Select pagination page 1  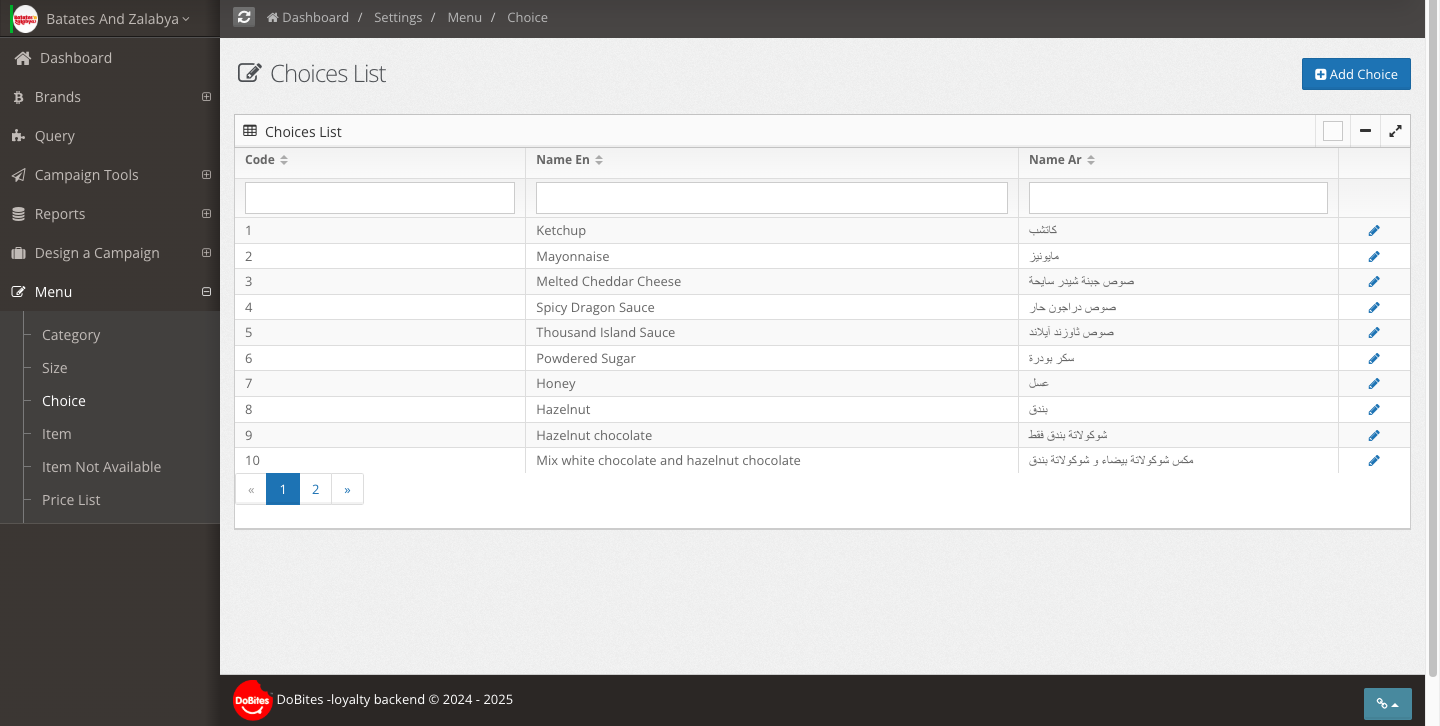[x=283, y=489]
